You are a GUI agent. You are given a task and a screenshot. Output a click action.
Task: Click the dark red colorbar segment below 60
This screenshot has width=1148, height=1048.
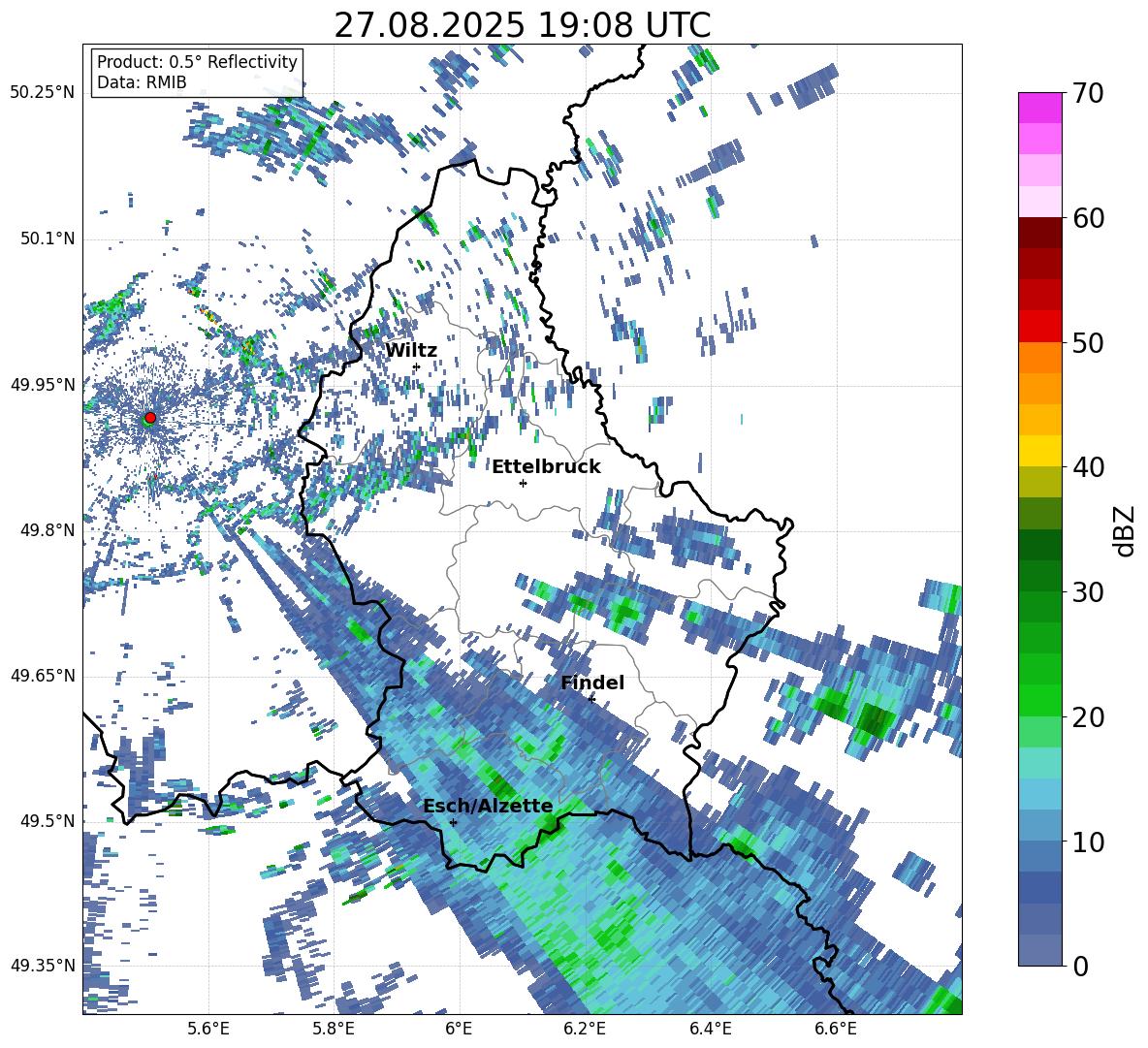1039,233
